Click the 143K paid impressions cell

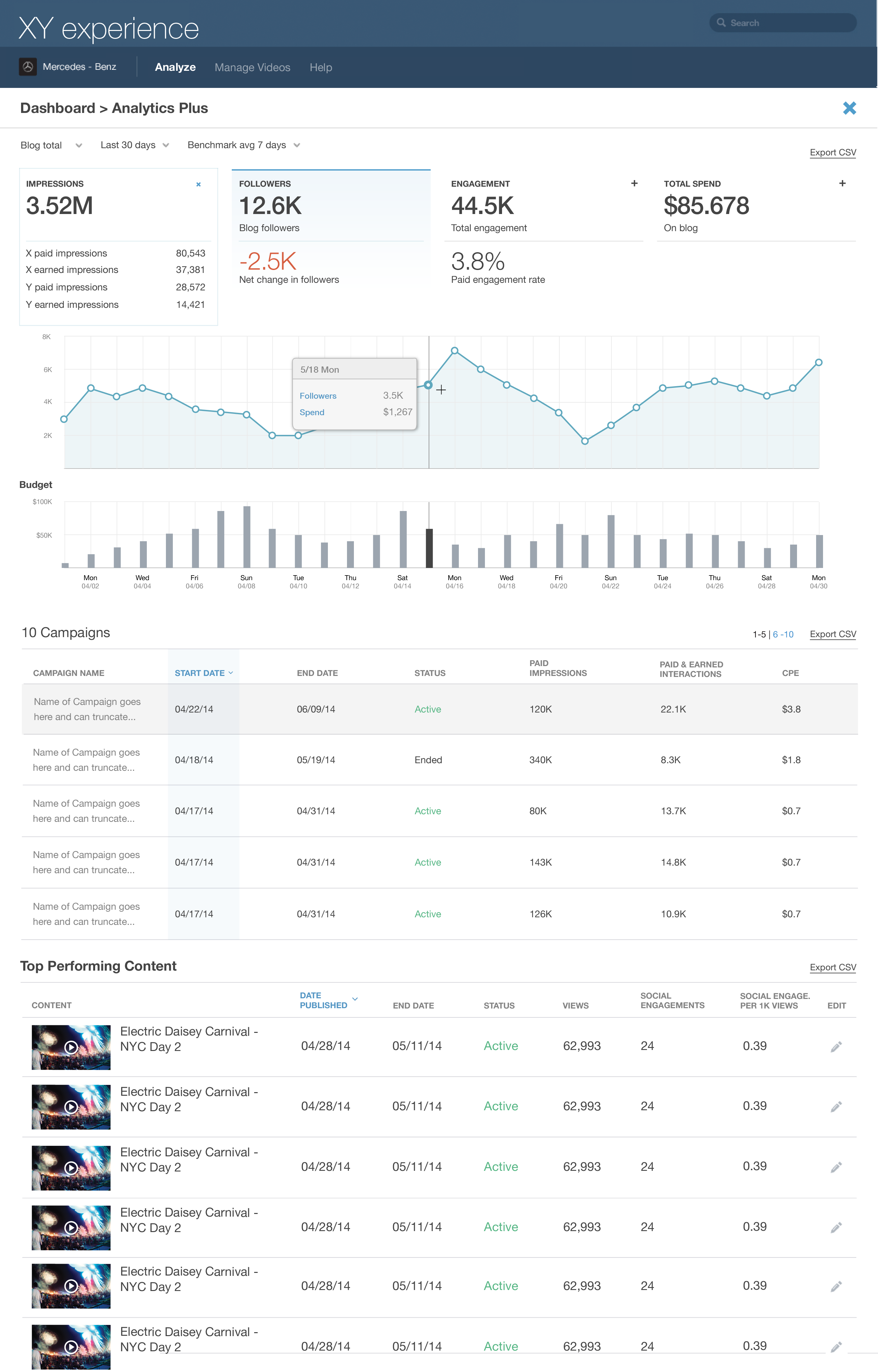[541, 862]
